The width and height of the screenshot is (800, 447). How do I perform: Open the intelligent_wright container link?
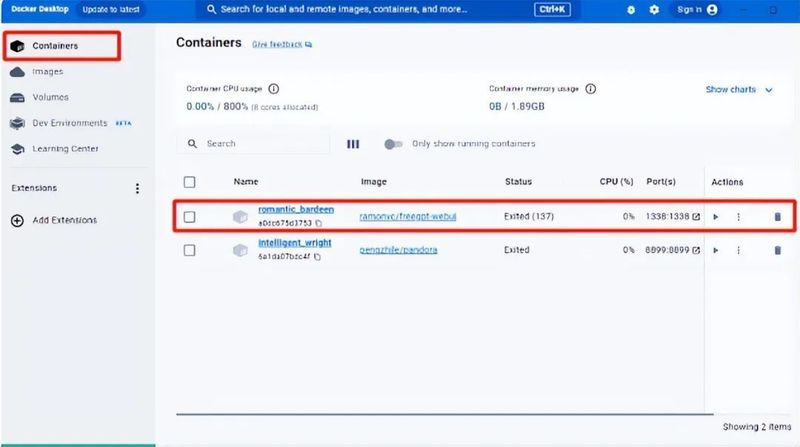pos(295,243)
